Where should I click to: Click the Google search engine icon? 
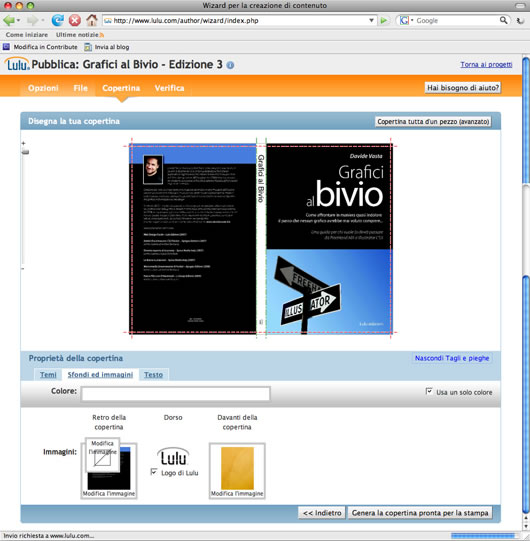(x=404, y=21)
